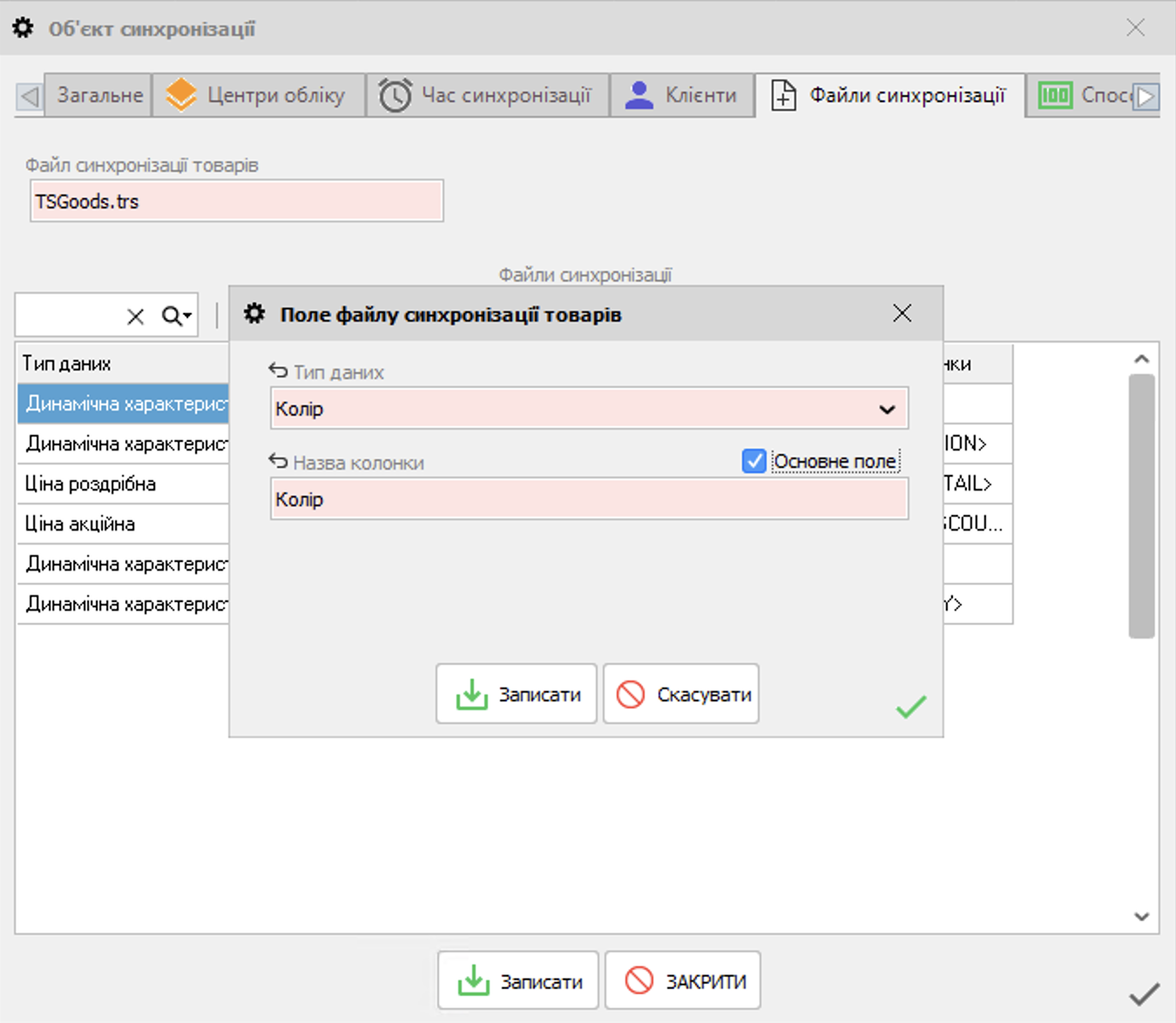Image resolution: width=1176 pixels, height=1023 pixels.
Task: Go to the Час синхронізації tab
Action: click(486, 95)
